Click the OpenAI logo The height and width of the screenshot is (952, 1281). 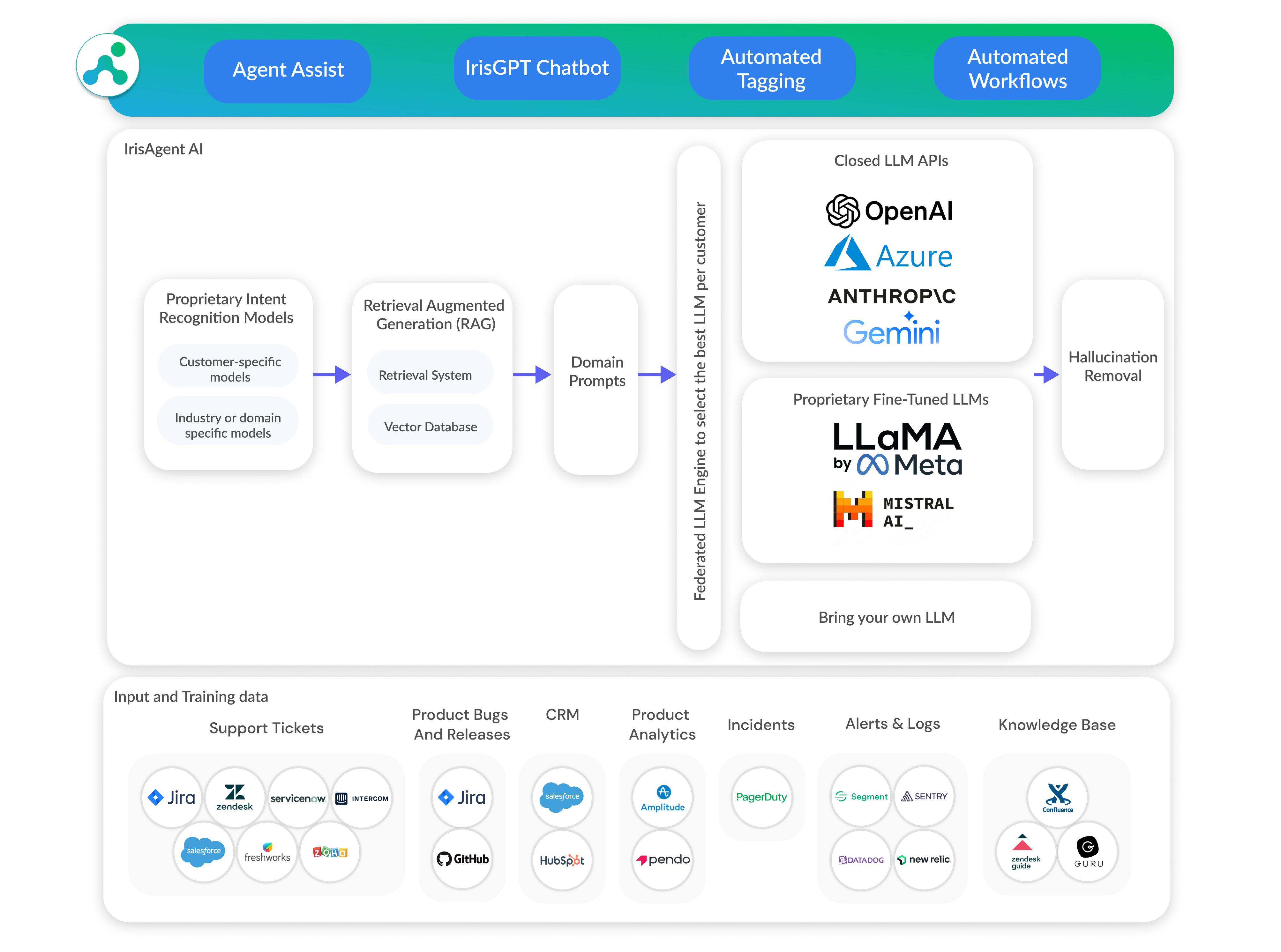[889, 211]
